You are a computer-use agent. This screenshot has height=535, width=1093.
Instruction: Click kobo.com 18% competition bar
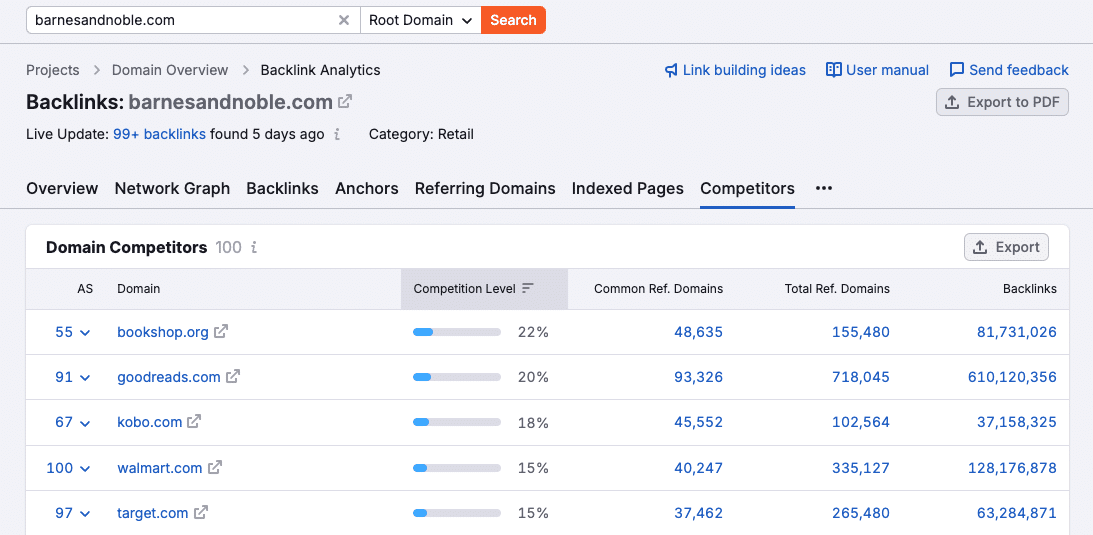tap(457, 422)
